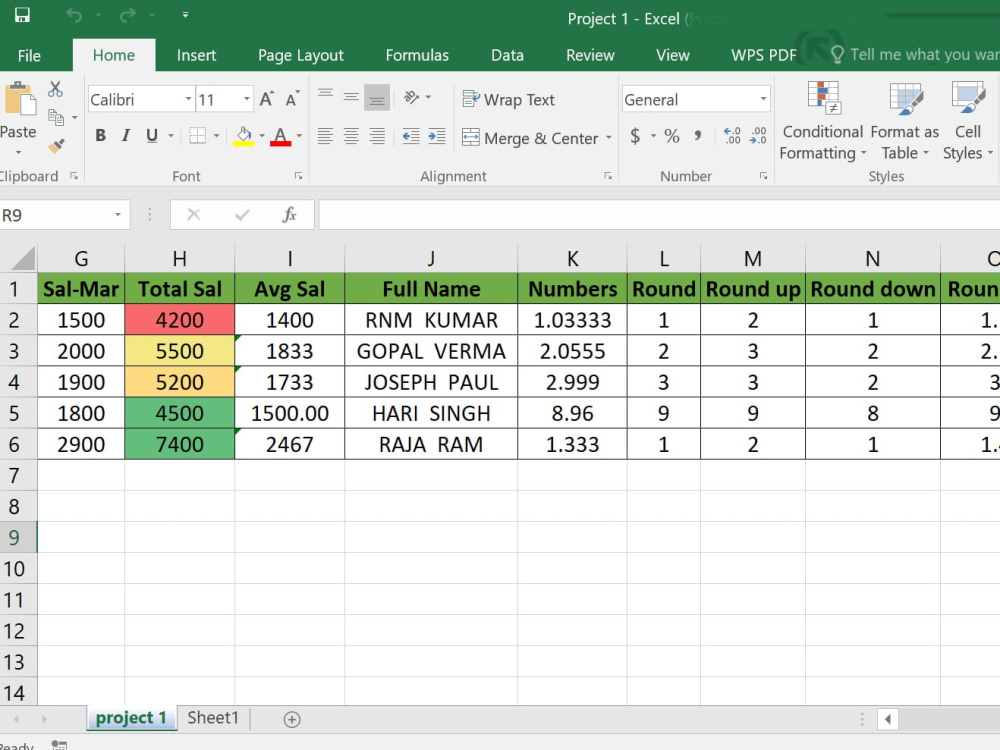Open the fill color options arrow
Viewport: 1000px width, 750px height.
pos(261,136)
